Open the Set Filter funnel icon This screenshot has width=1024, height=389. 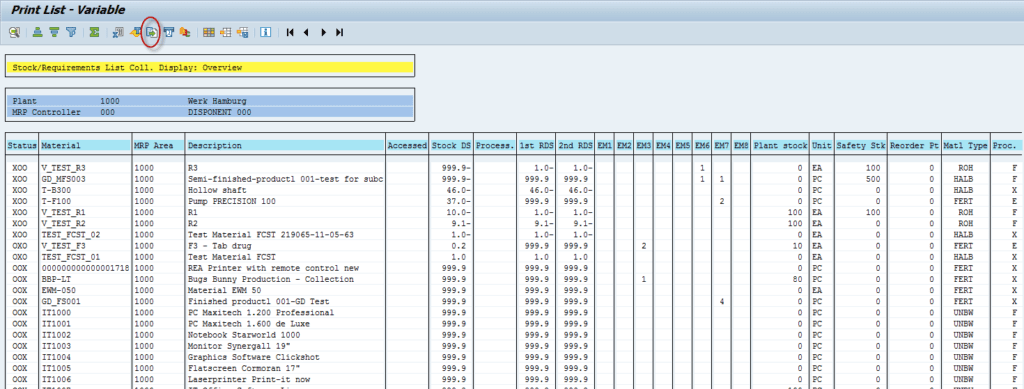pyautogui.click(x=71, y=32)
